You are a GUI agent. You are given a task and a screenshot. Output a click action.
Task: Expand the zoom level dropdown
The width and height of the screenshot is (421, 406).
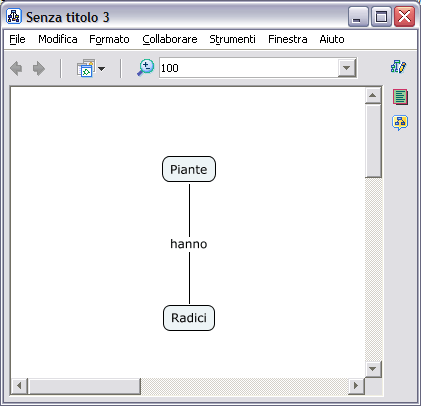(347, 68)
